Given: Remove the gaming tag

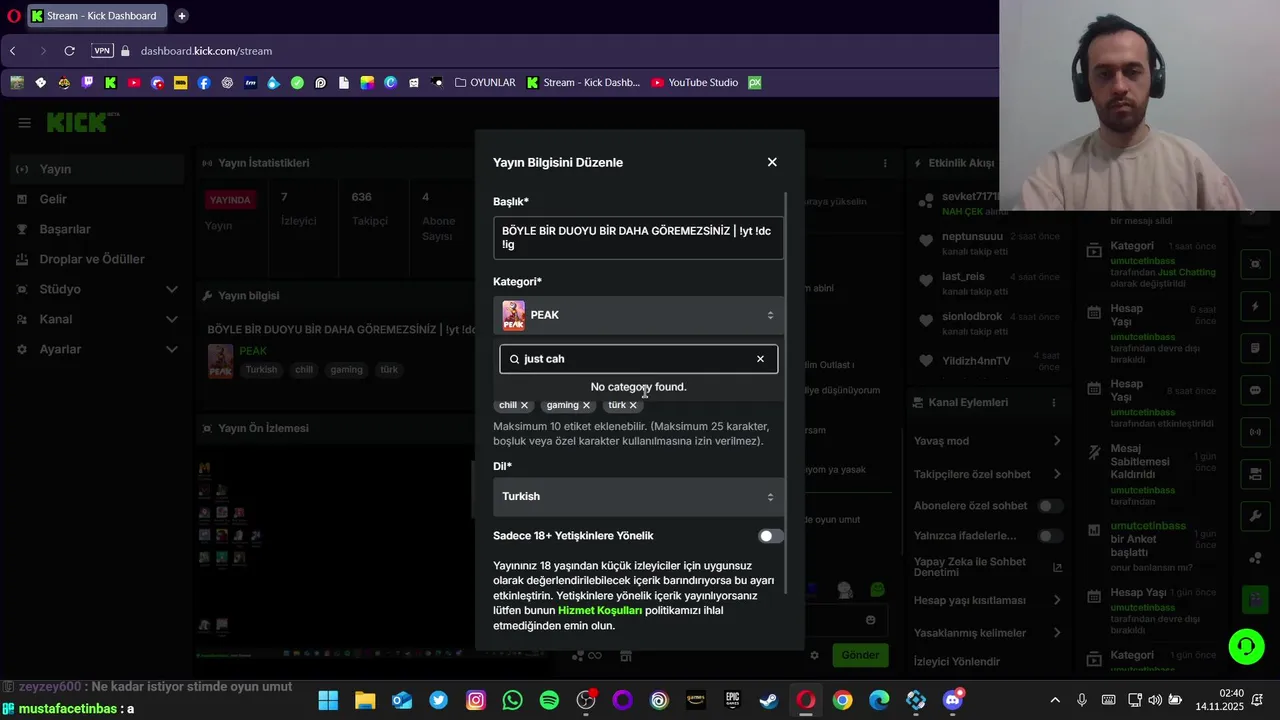Looking at the screenshot, I should (586, 405).
